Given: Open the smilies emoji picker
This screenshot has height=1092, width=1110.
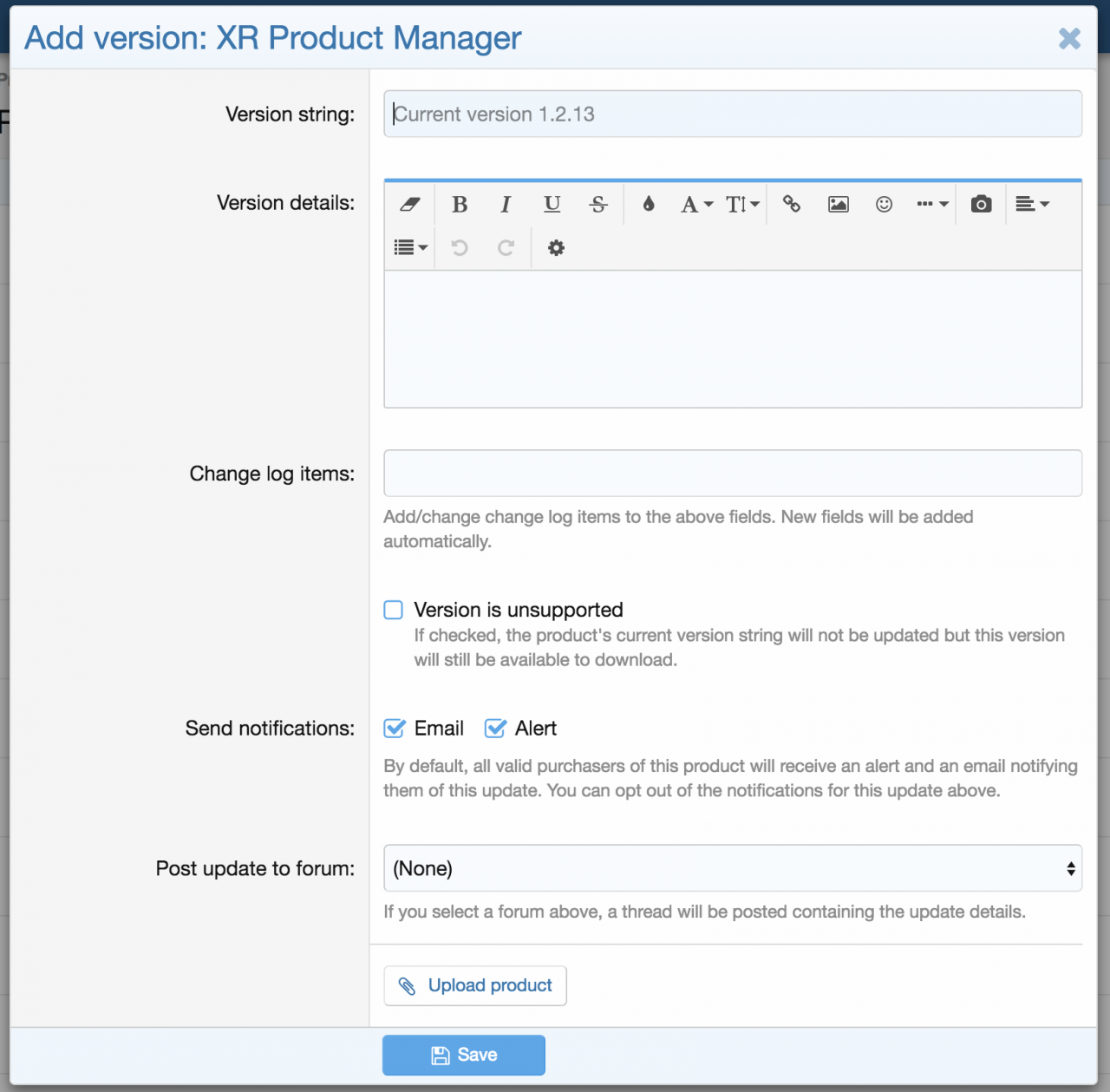Looking at the screenshot, I should (884, 205).
